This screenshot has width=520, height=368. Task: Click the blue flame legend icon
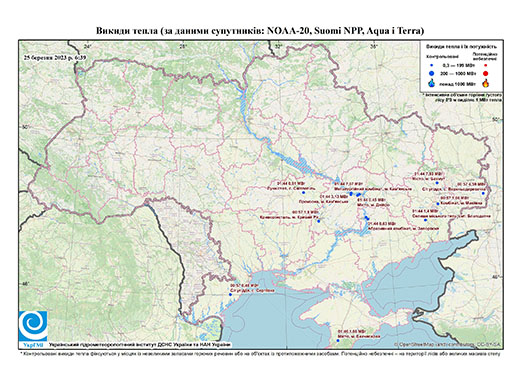432,83
